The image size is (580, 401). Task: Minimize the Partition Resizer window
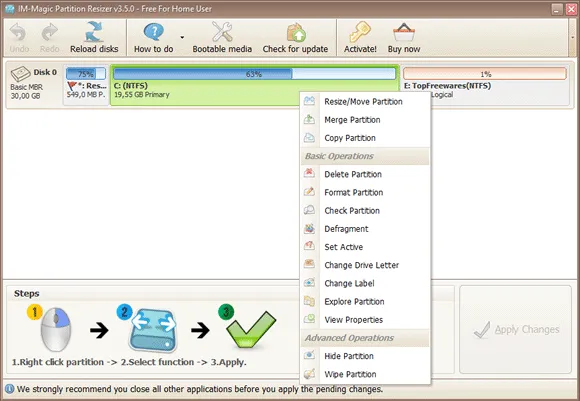(557, 9)
